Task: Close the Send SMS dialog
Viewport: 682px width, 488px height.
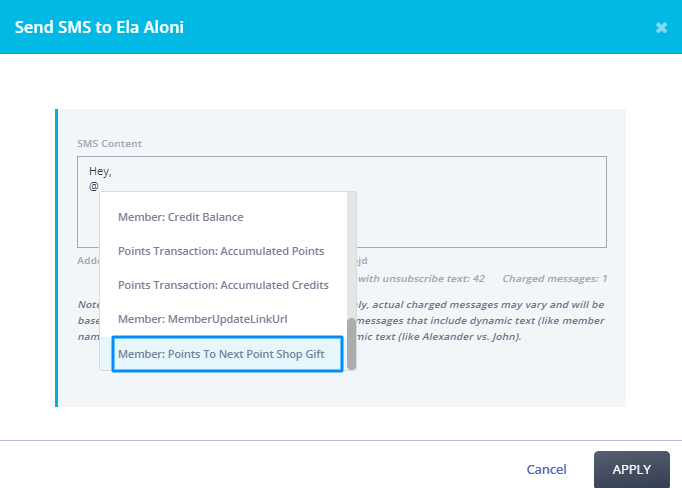Action: click(x=661, y=28)
